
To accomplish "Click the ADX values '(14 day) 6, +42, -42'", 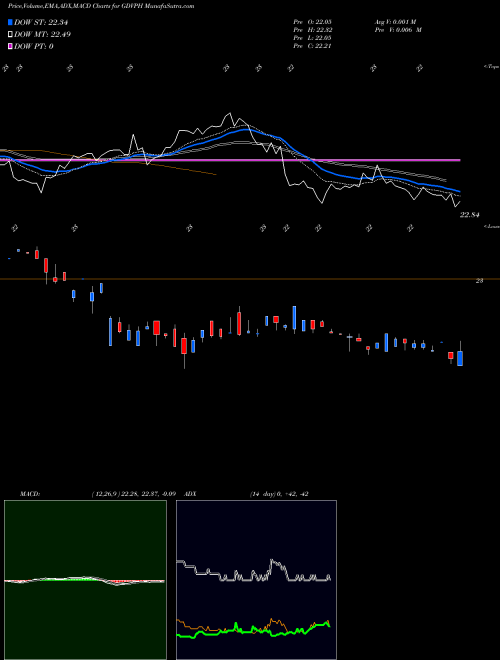I will [x=279, y=494].
